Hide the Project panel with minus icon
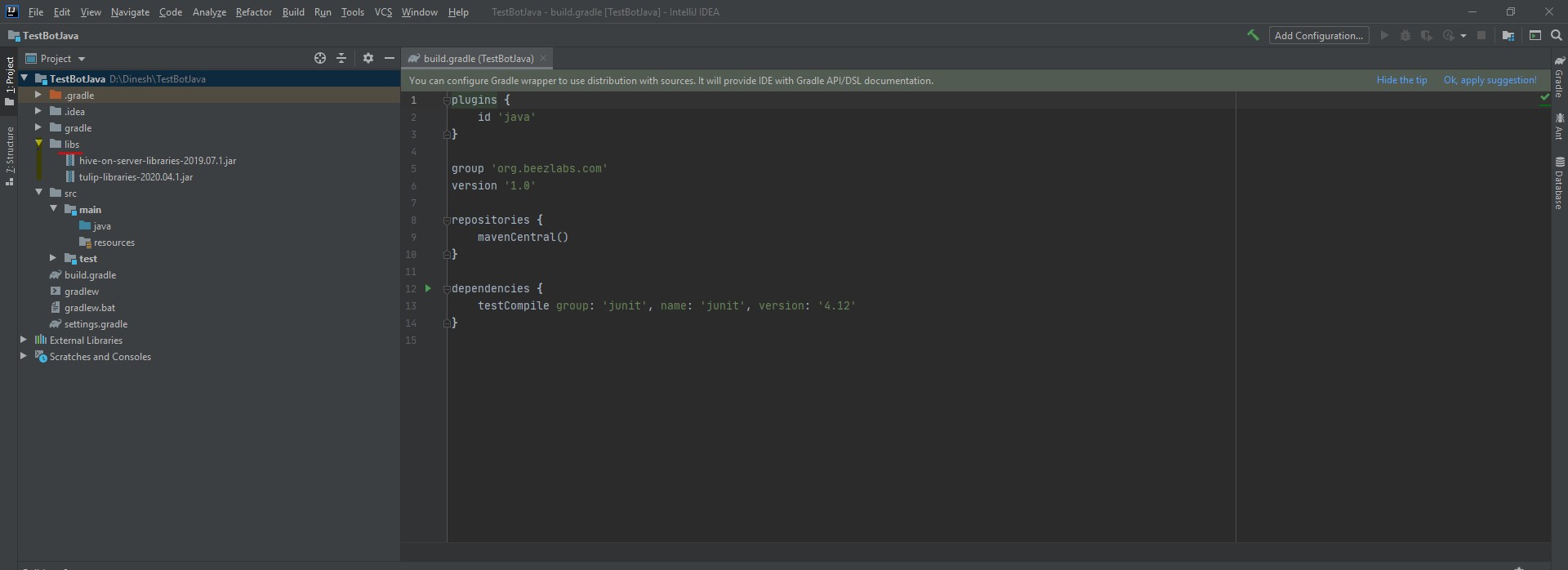The width and height of the screenshot is (1568, 570). tap(390, 58)
